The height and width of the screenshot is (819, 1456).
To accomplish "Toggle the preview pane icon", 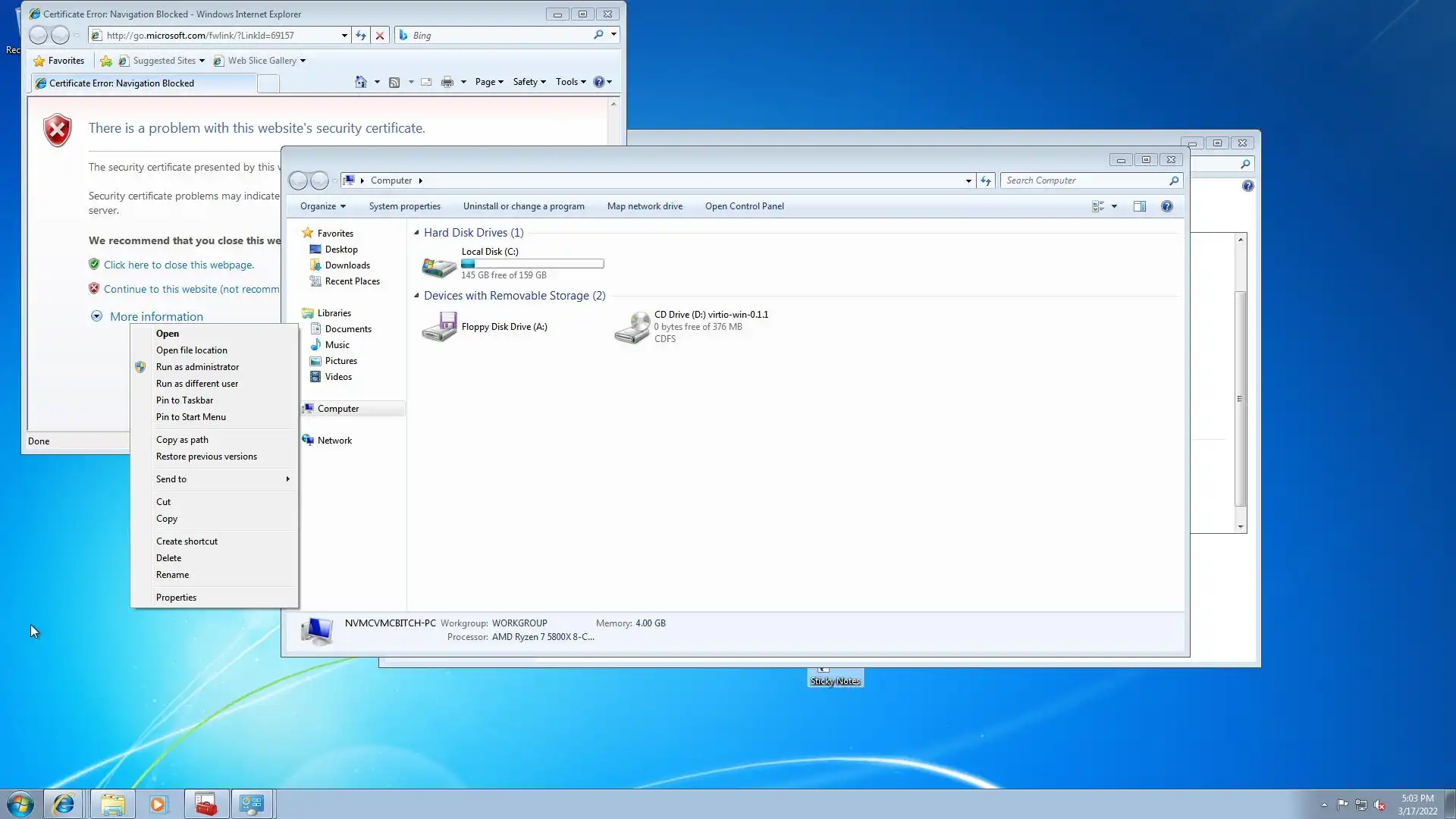I will pyautogui.click(x=1139, y=206).
